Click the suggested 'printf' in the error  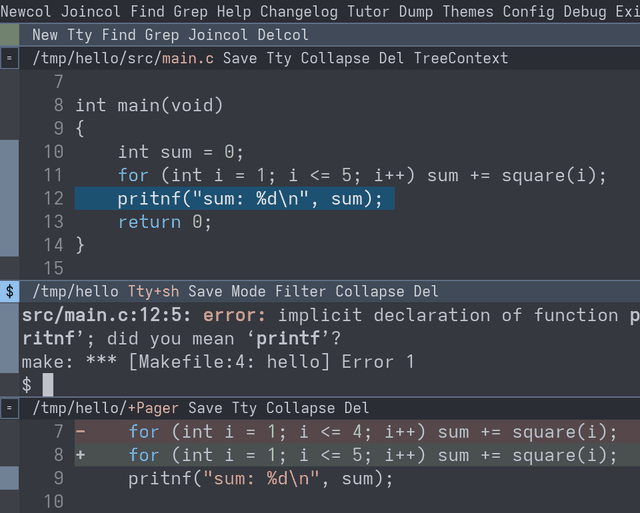click(288, 338)
